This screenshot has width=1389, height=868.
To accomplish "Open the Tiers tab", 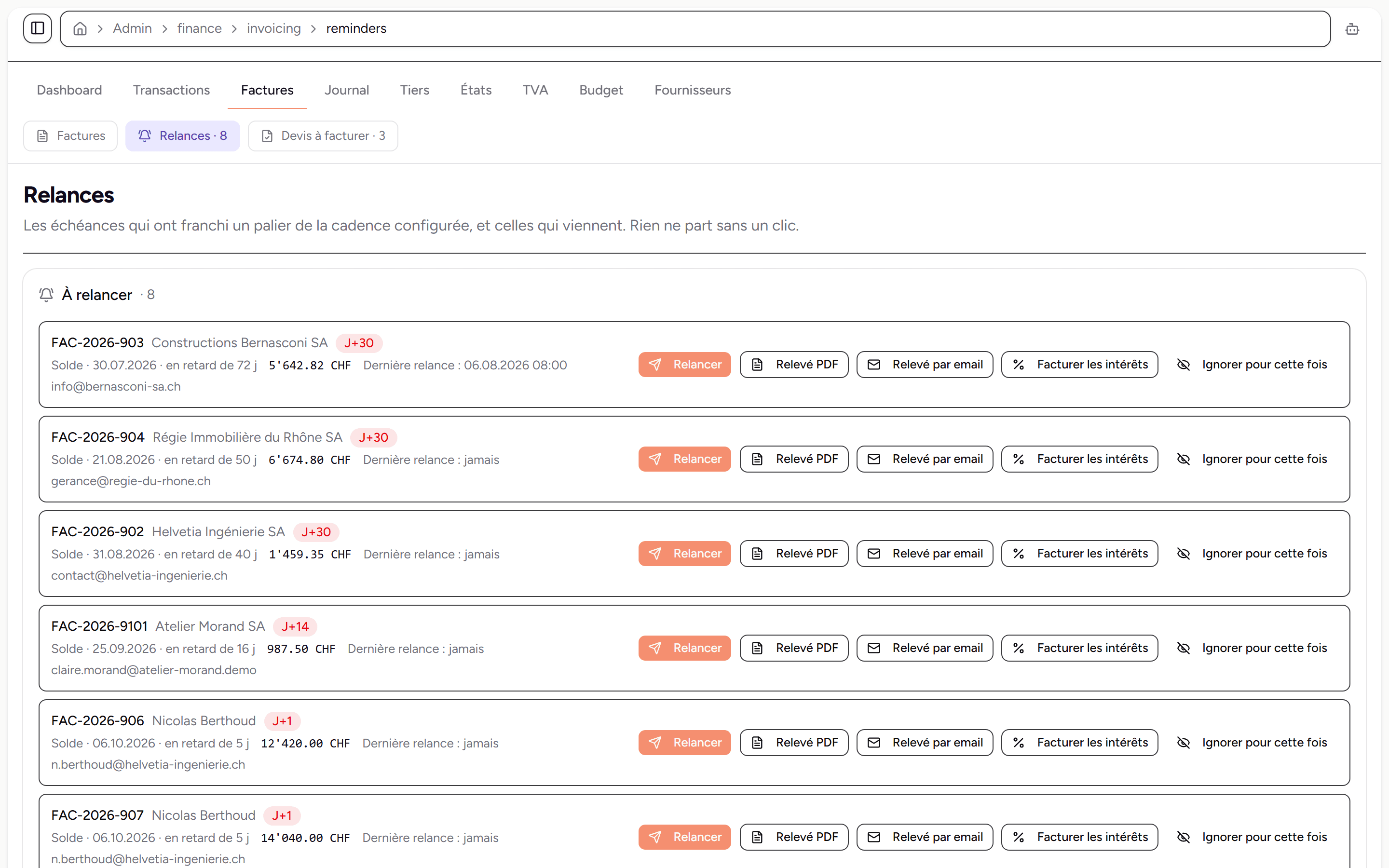I will 414,90.
